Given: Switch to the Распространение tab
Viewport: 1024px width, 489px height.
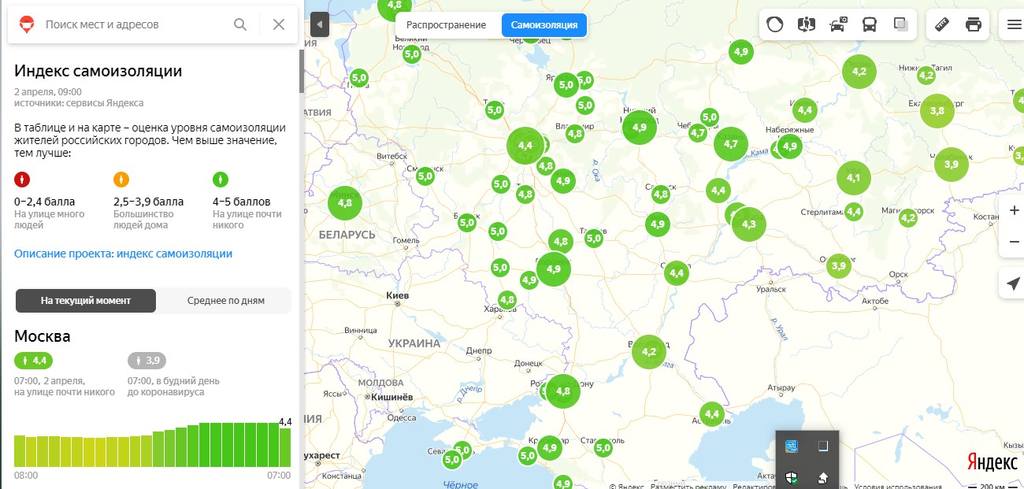Looking at the screenshot, I should [x=446, y=25].
